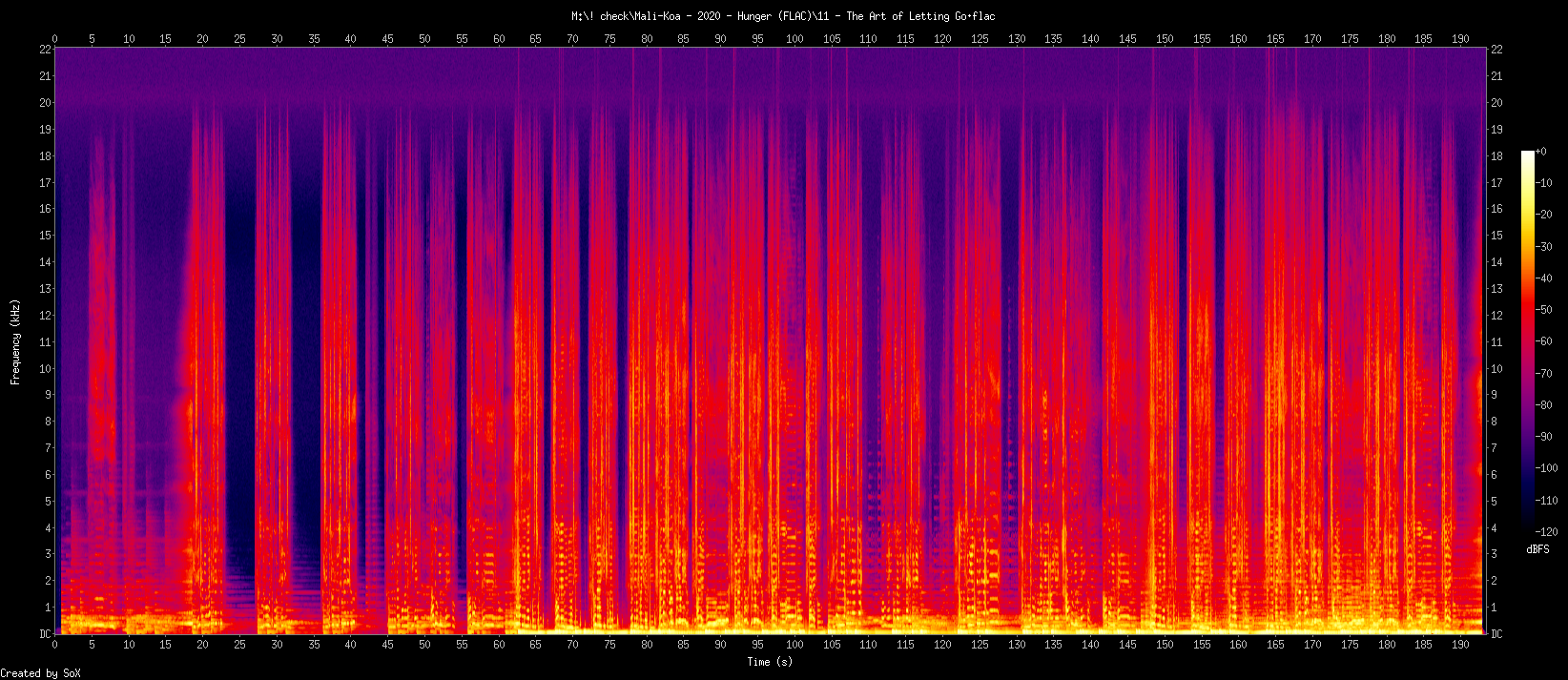Click the dBFS color scale bar

[x=1528, y=341]
